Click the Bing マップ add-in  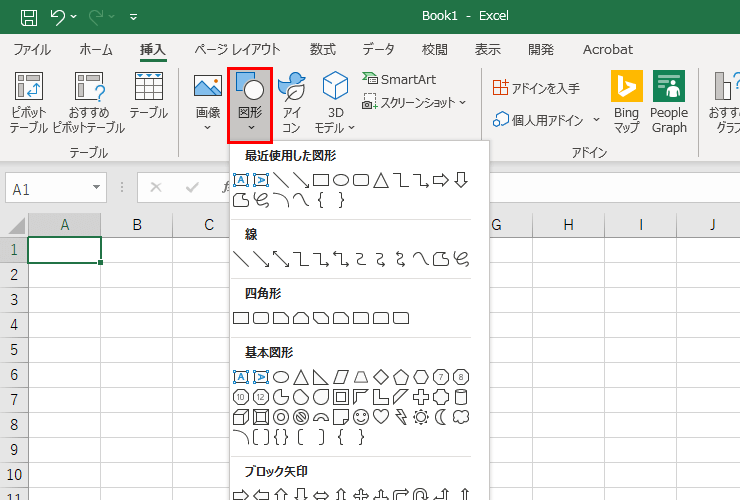pyautogui.click(x=626, y=102)
